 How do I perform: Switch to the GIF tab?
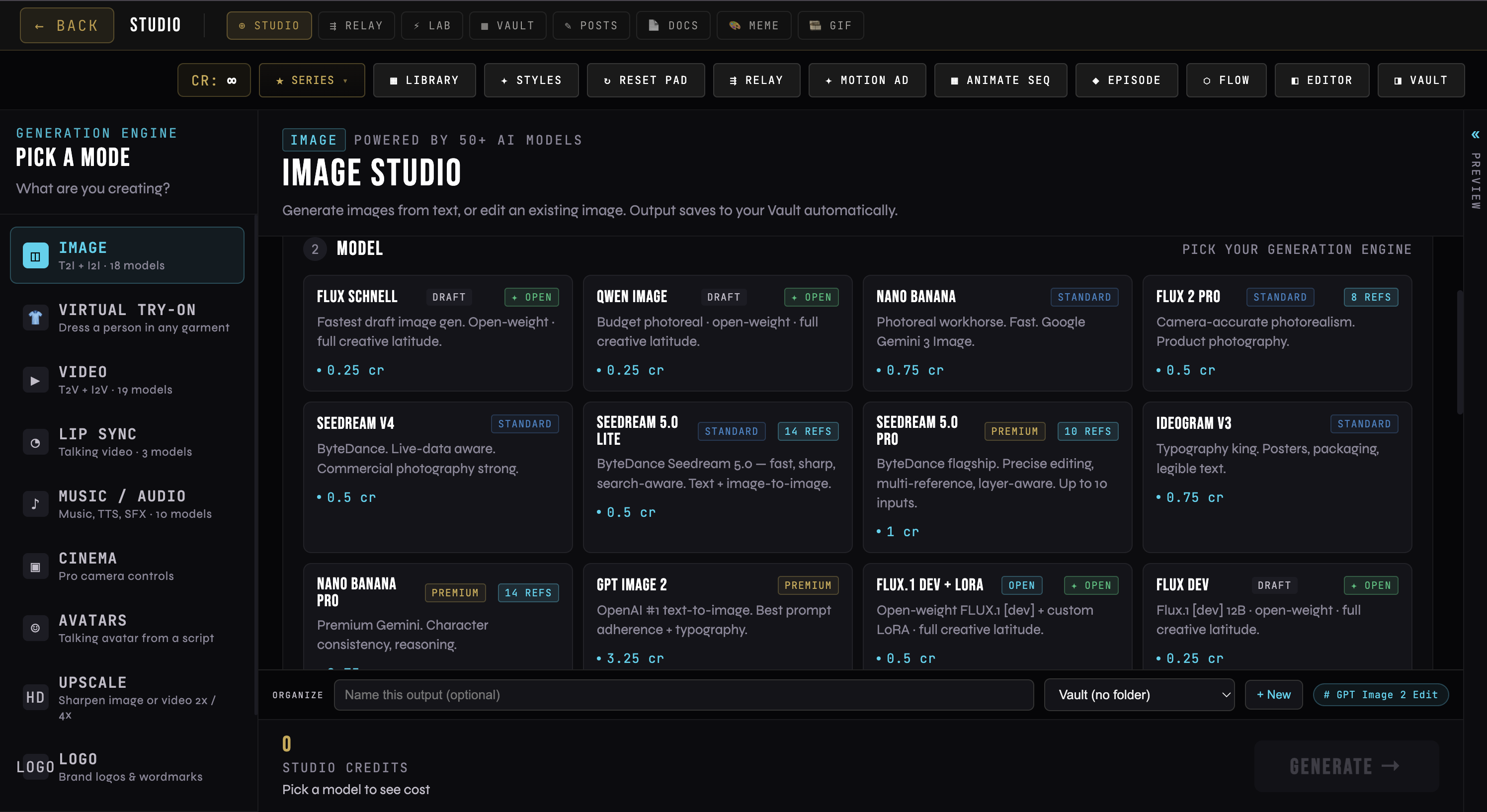(x=830, y=25)
